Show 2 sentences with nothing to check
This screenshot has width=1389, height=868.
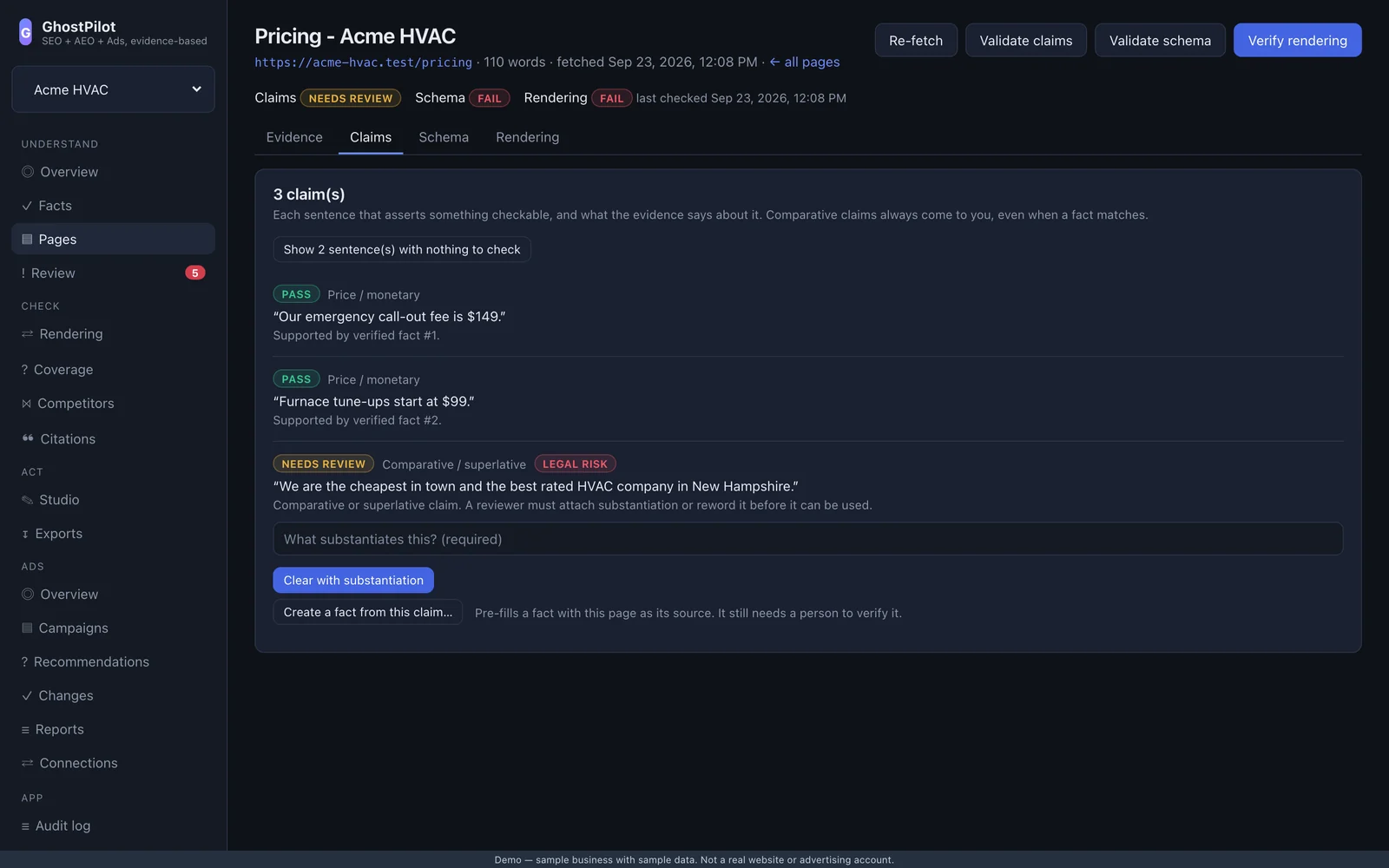pyautogui.click(x=402, y=249)
